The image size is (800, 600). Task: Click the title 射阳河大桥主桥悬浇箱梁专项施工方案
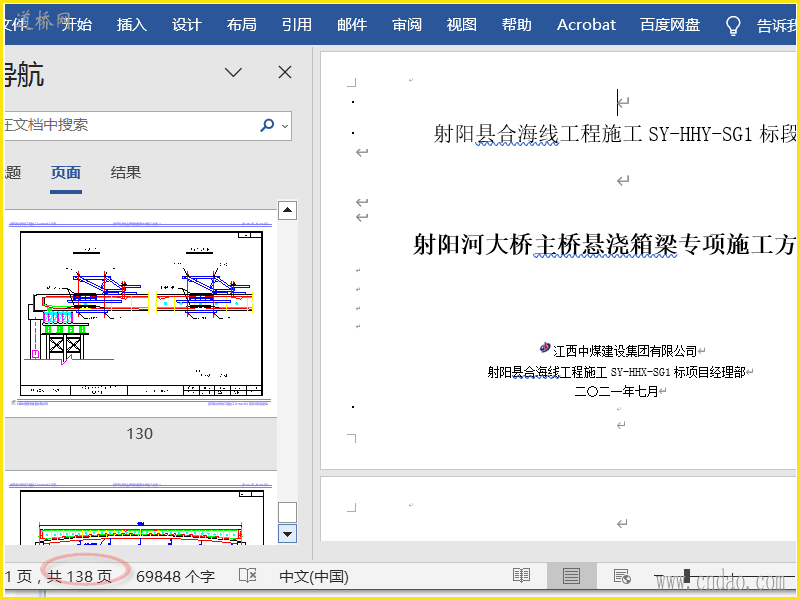point(604,245)
